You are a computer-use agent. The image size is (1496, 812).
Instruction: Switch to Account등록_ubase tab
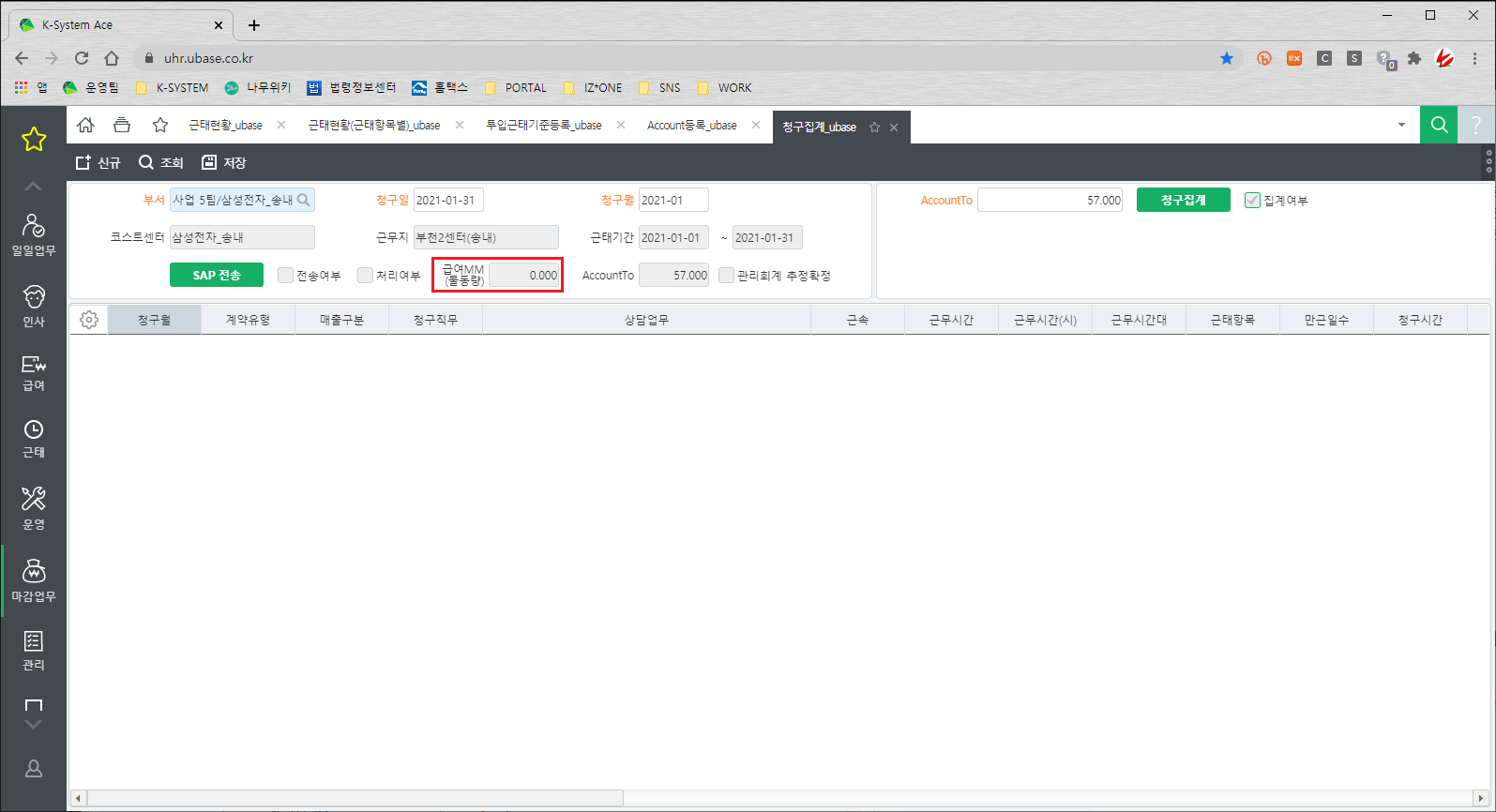[x=692, y=126]
